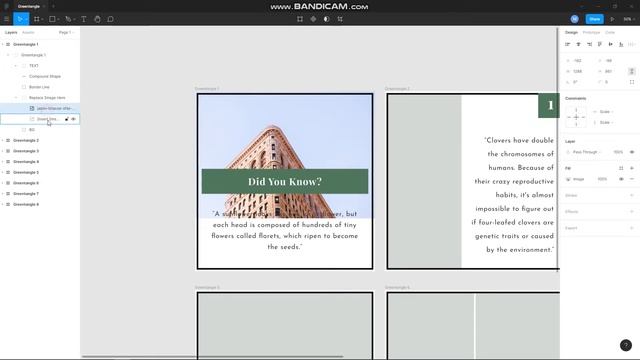The image size is (640, 360).
Task: Toggle Image fill visibility eye
Action: pos(621,179)
